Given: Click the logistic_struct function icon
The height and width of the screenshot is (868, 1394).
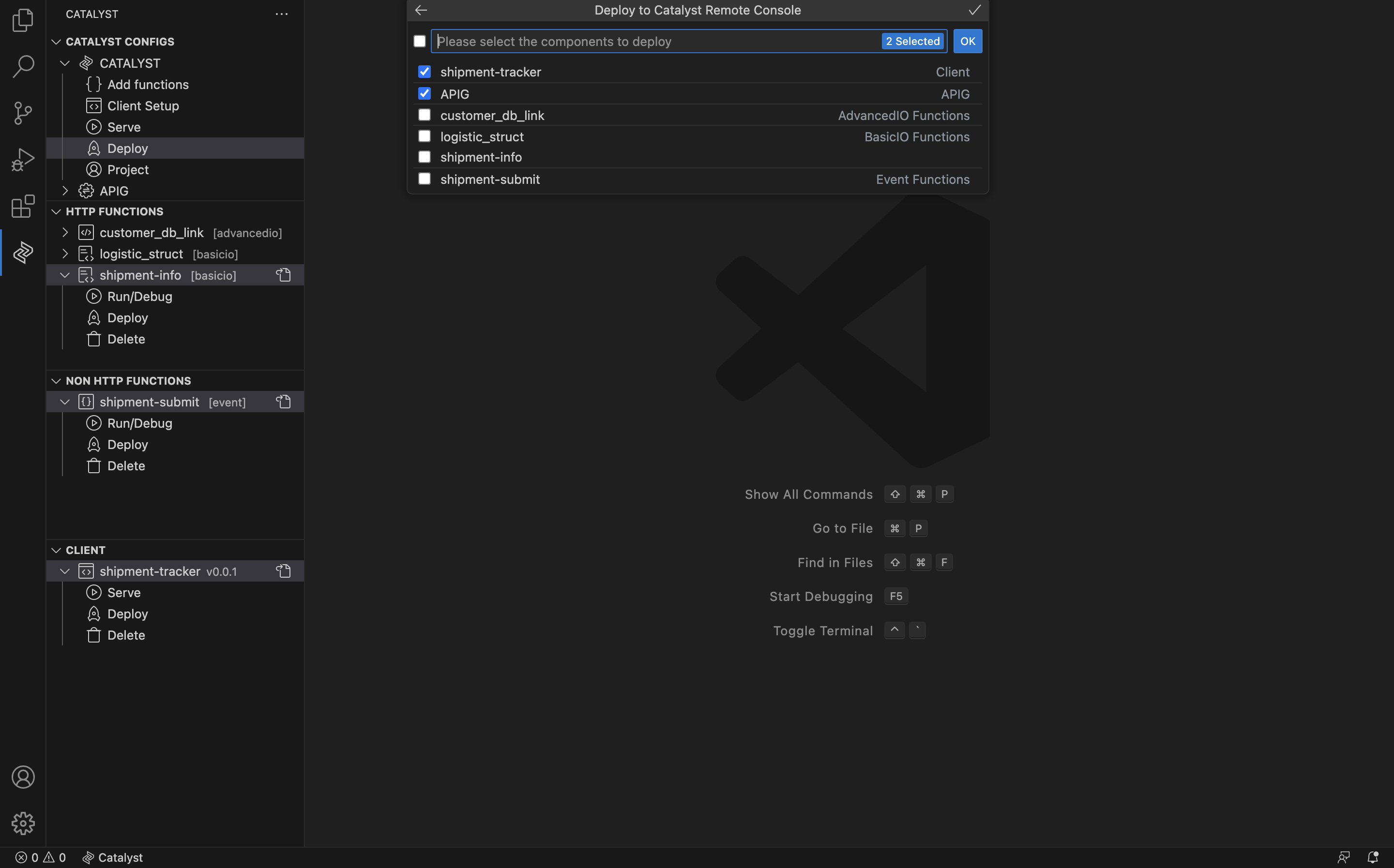Looking at the screenshot, I should pos(86,254).
